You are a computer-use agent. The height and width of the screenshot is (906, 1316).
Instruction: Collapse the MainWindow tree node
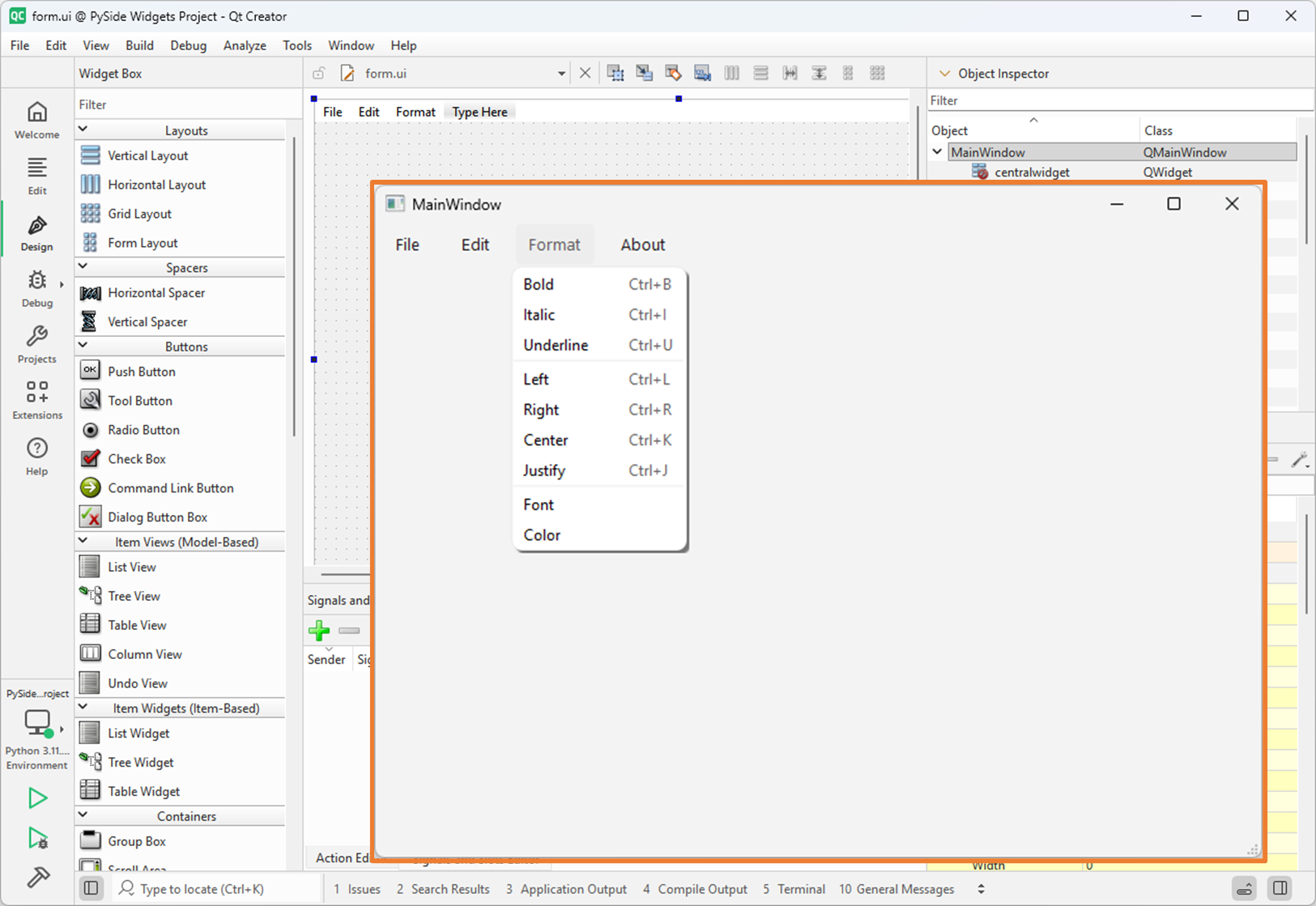coord(938,151)
